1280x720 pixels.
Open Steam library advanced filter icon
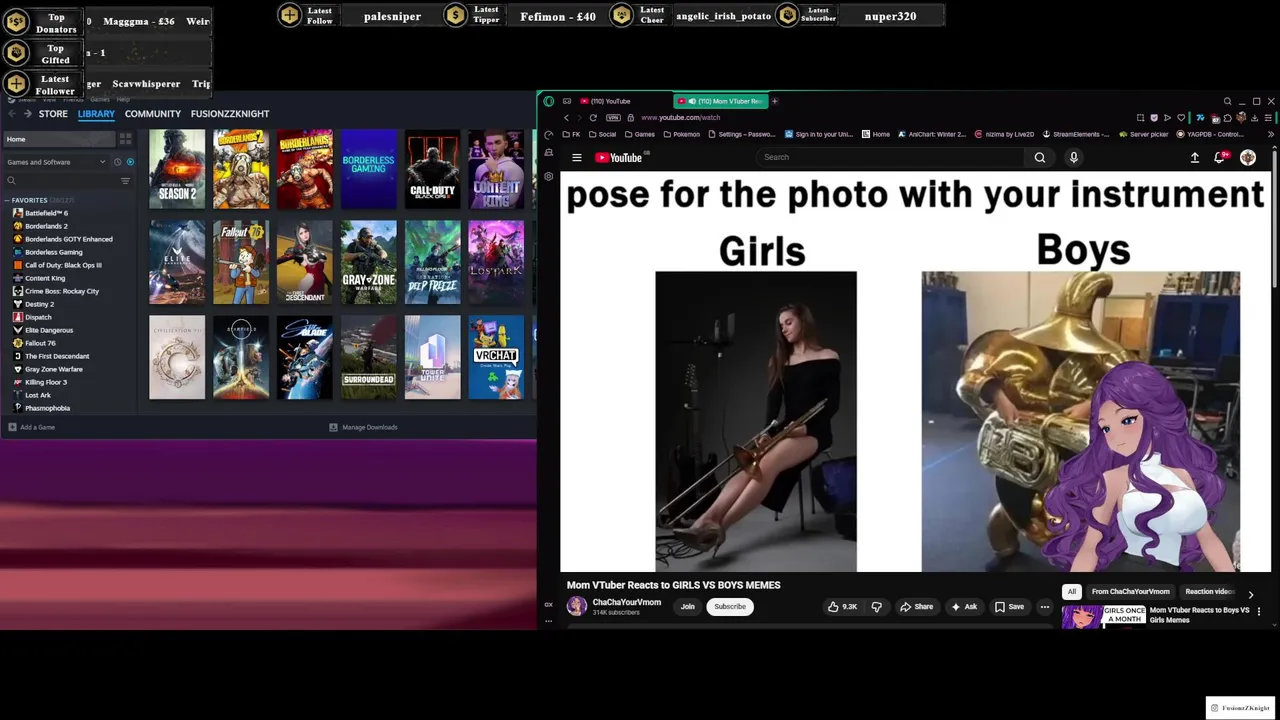coord(125,181)
